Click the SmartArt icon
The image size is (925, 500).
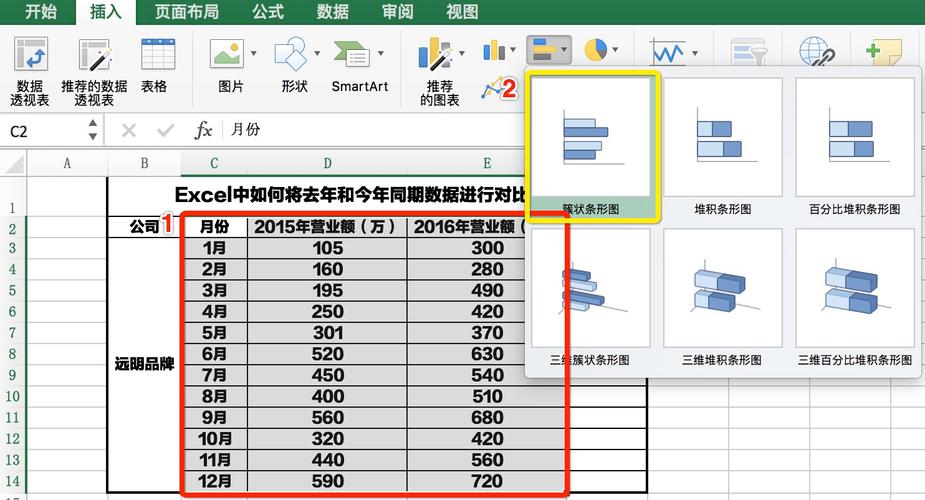click(x=352, y=54)
